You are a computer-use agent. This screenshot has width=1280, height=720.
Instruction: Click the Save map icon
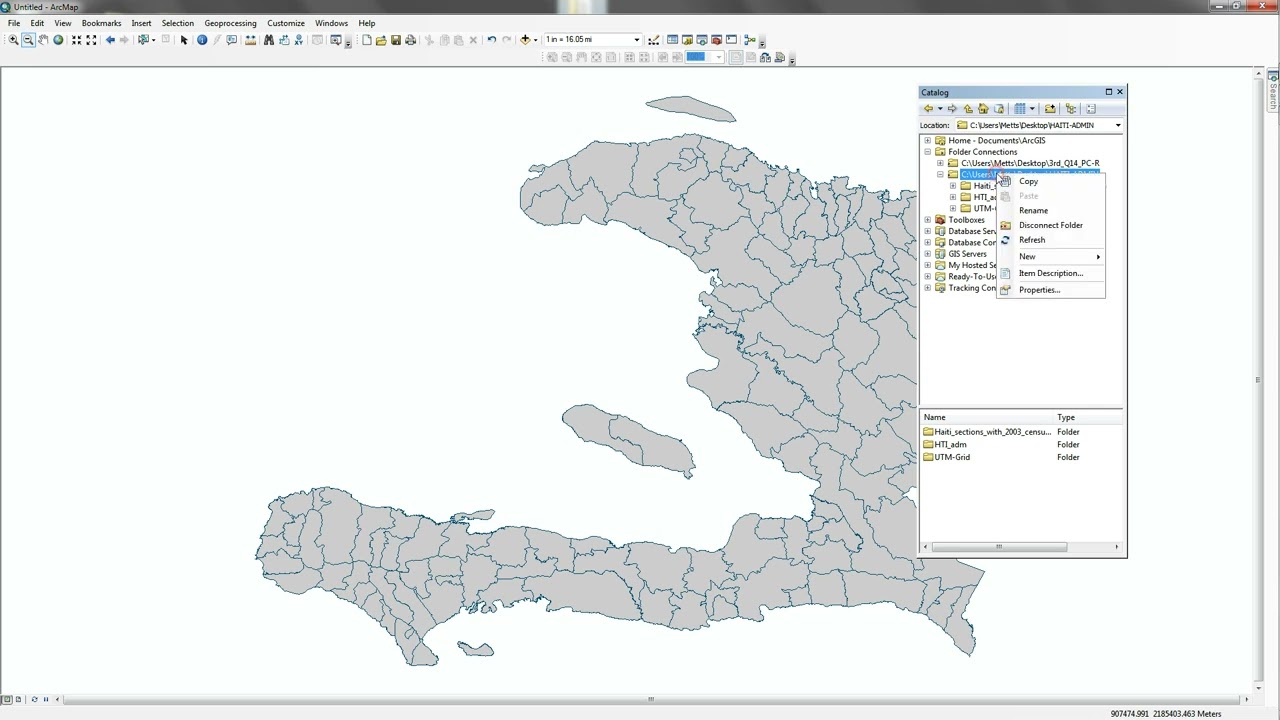396,40
